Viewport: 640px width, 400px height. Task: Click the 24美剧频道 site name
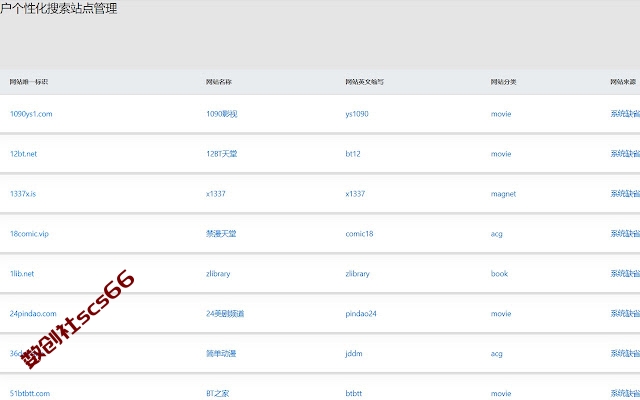tap(225, 314)
